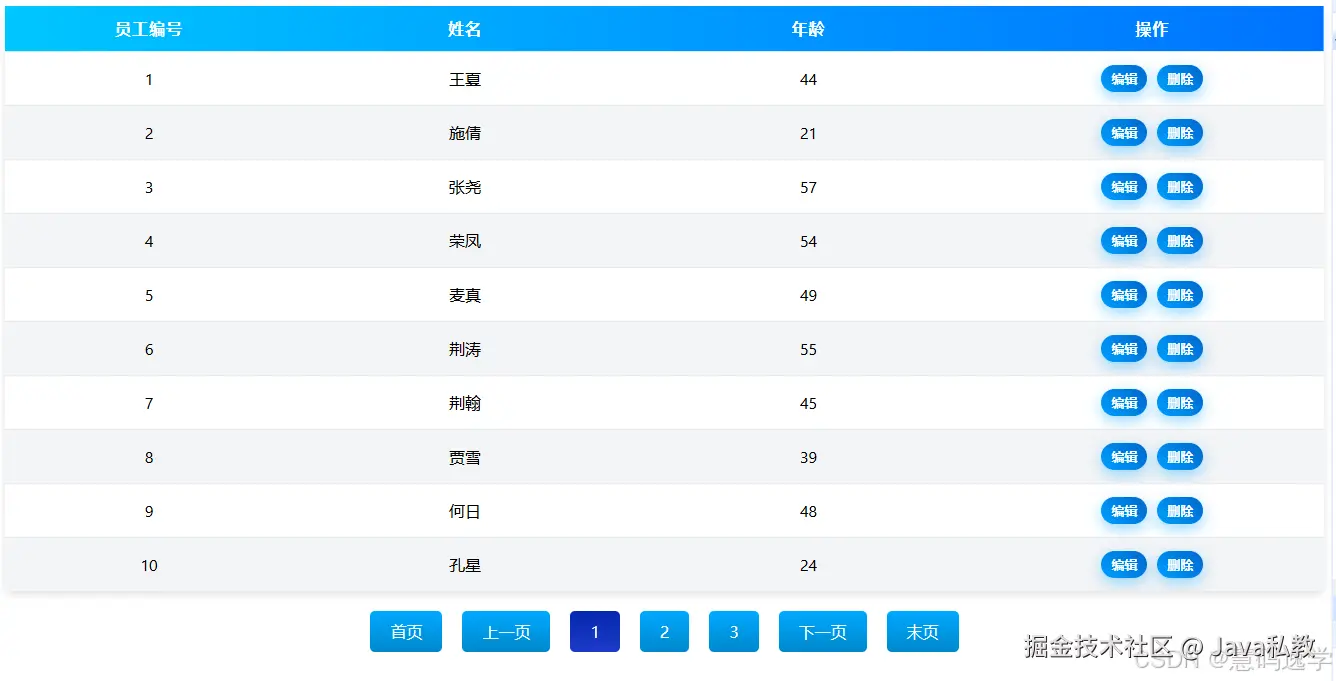
Task: Delete employee 何日
Action: point(1180,511)
